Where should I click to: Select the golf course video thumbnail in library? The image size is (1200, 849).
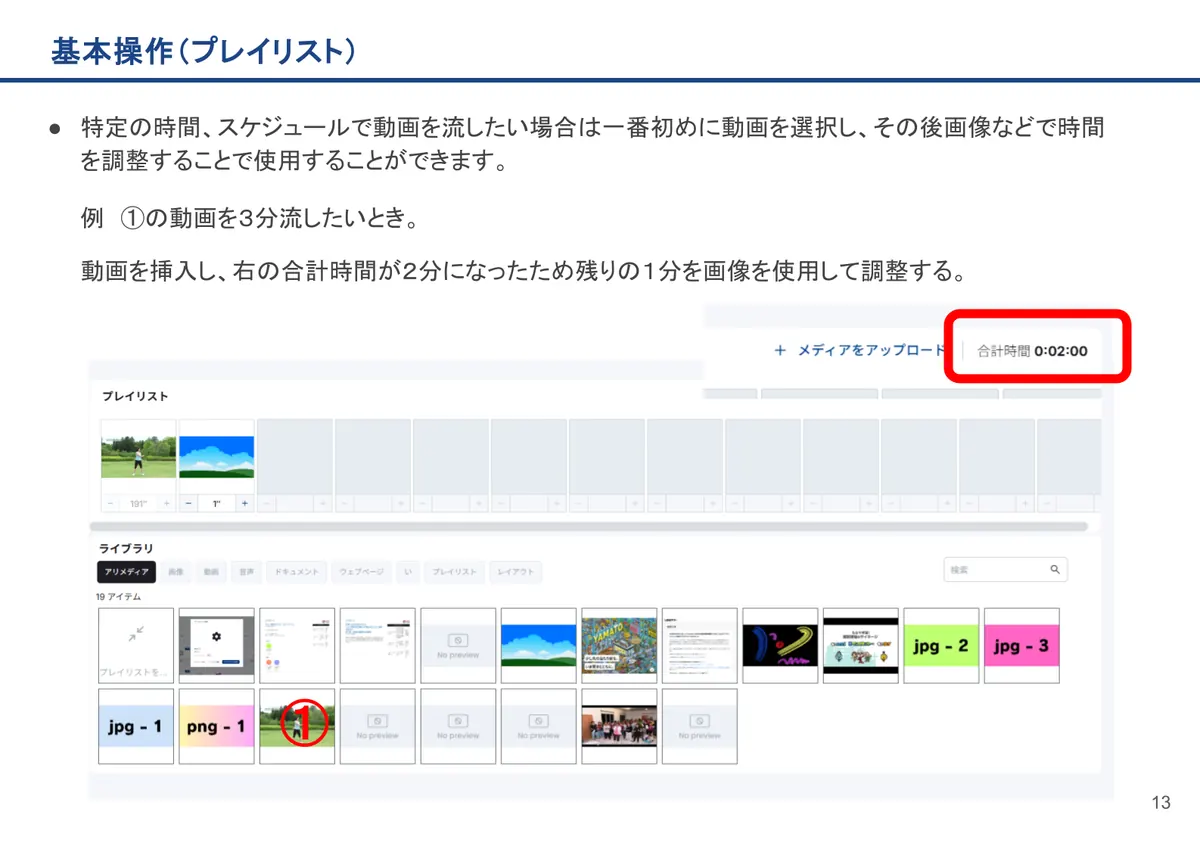click(297, 726)
